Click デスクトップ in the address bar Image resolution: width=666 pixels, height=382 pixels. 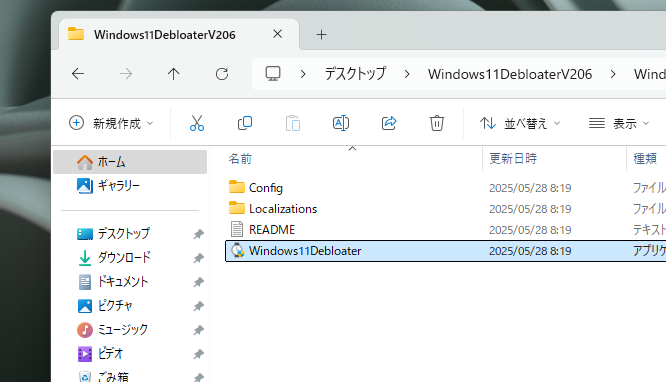356,74
